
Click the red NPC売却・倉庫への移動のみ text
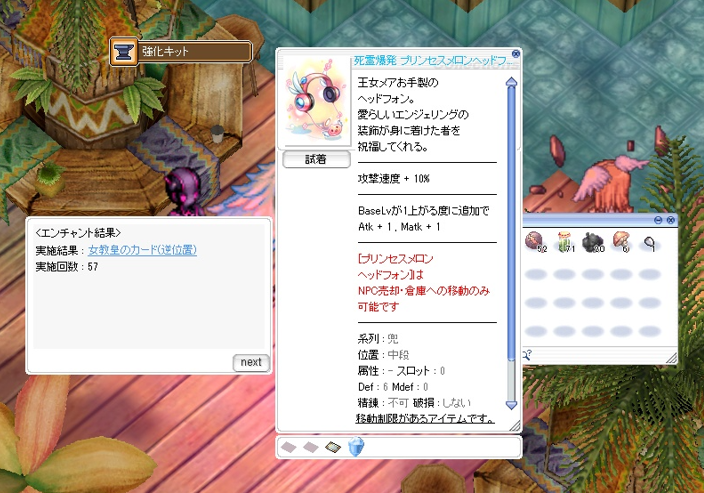pos(424,291)
